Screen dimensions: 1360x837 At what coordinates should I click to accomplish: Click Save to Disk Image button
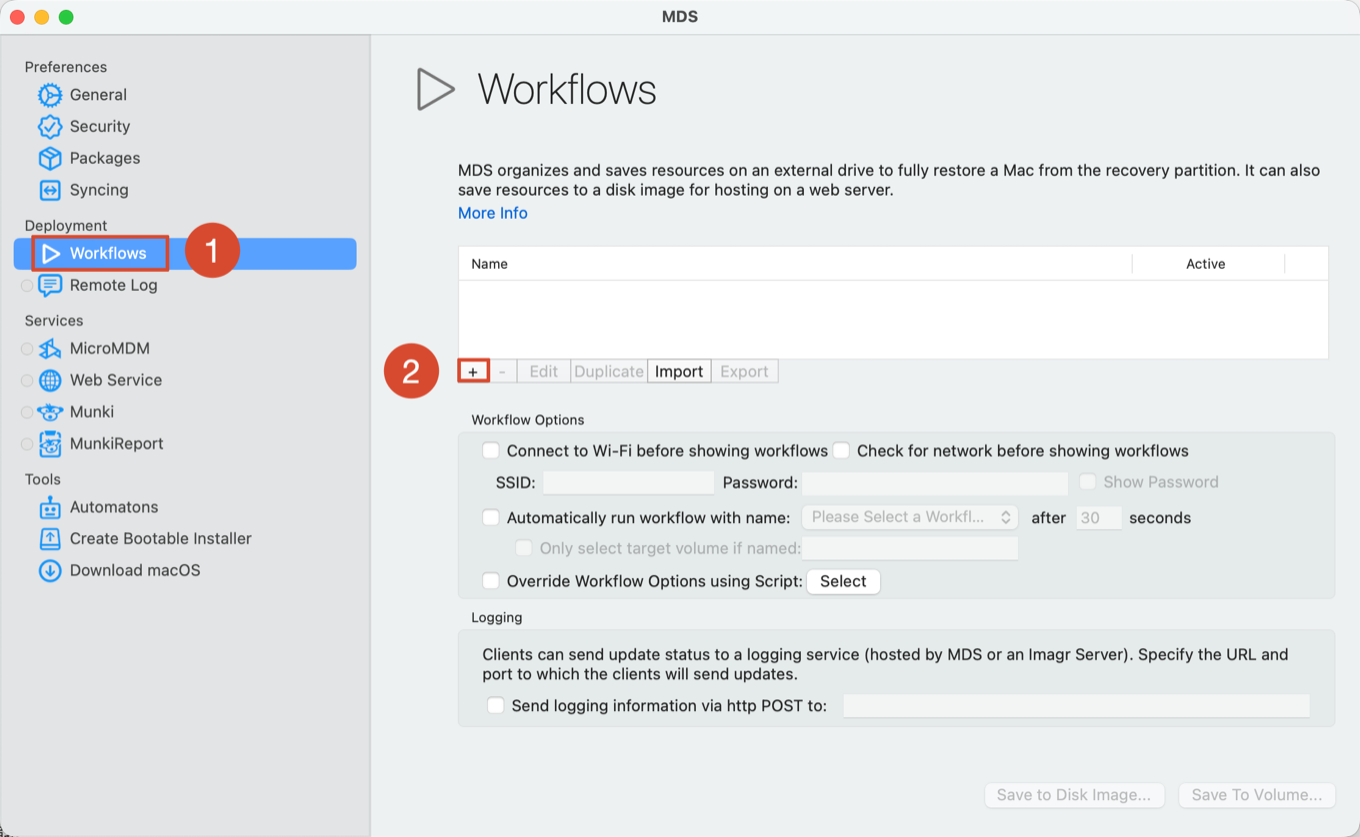click(1074, 795)
